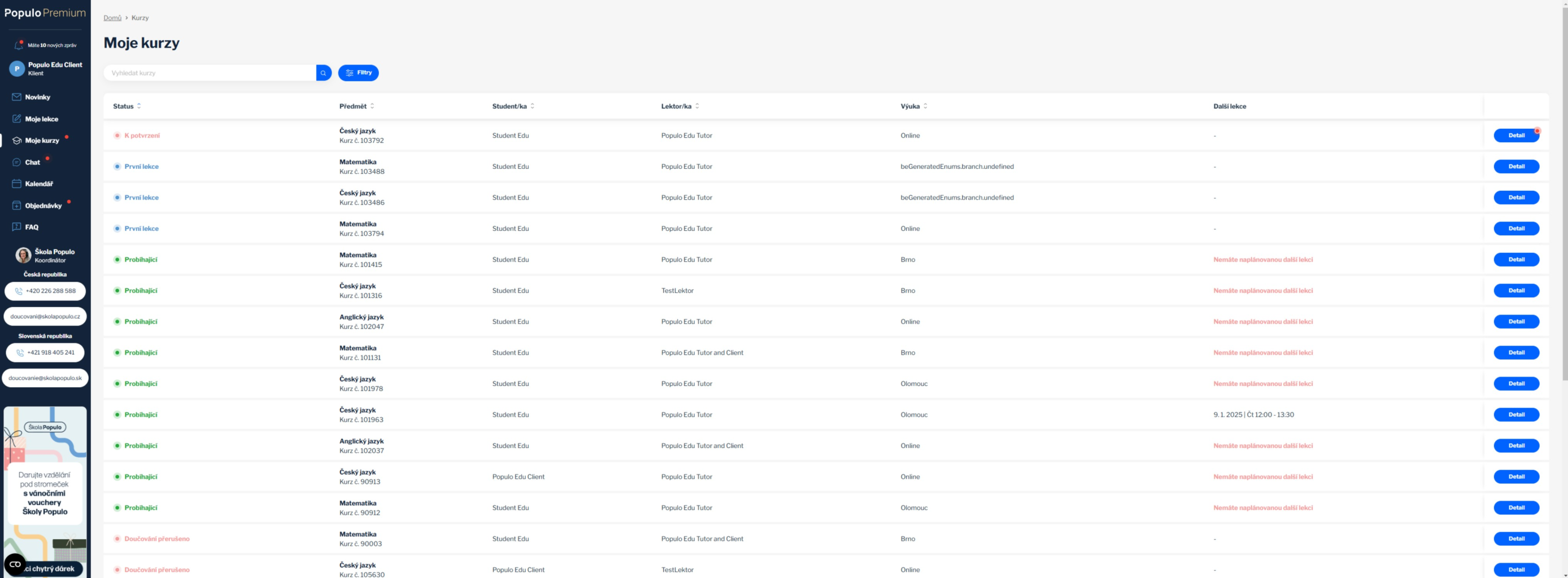Go to Objednávky in sidebar
This screenshot has width=1568, height=578.
point(43,205)
